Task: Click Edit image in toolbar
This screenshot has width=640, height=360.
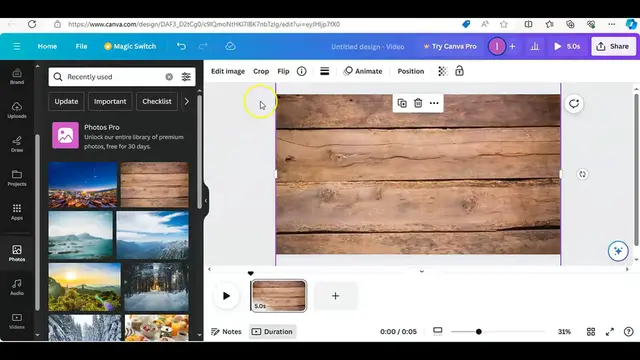Action: 228,71
